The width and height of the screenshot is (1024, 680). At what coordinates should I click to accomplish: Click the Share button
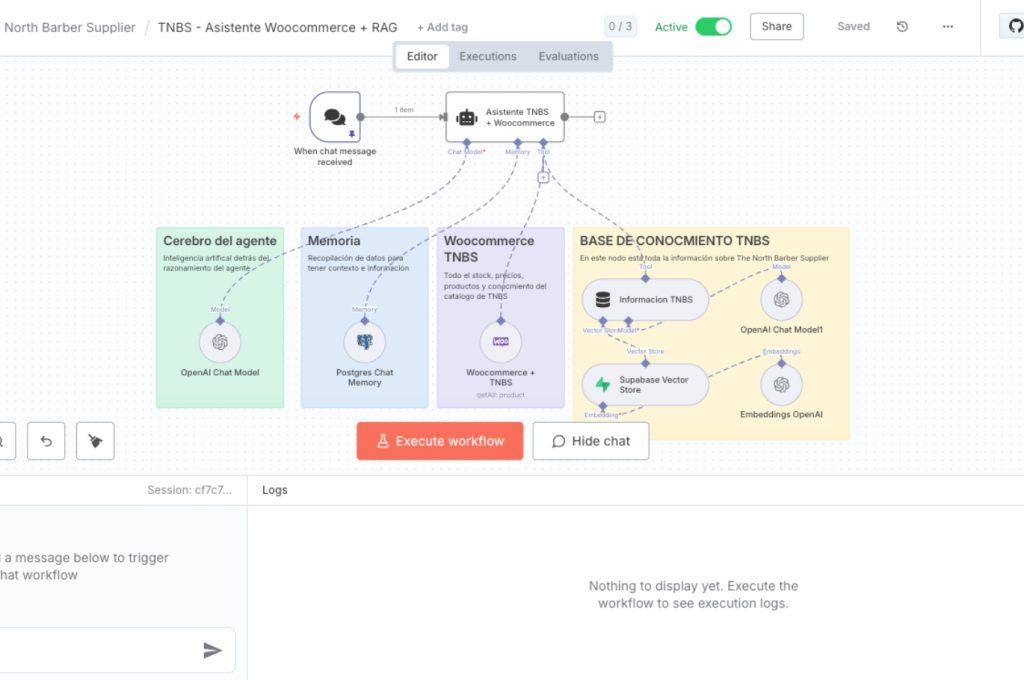[x=776, y=27]
